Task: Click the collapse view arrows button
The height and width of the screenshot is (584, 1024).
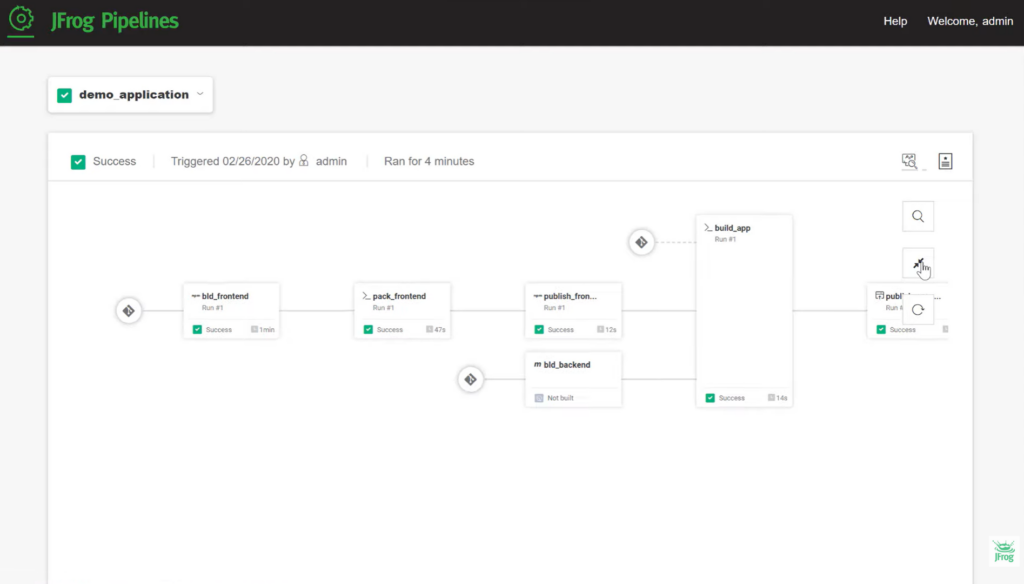Action: [918, 263]
